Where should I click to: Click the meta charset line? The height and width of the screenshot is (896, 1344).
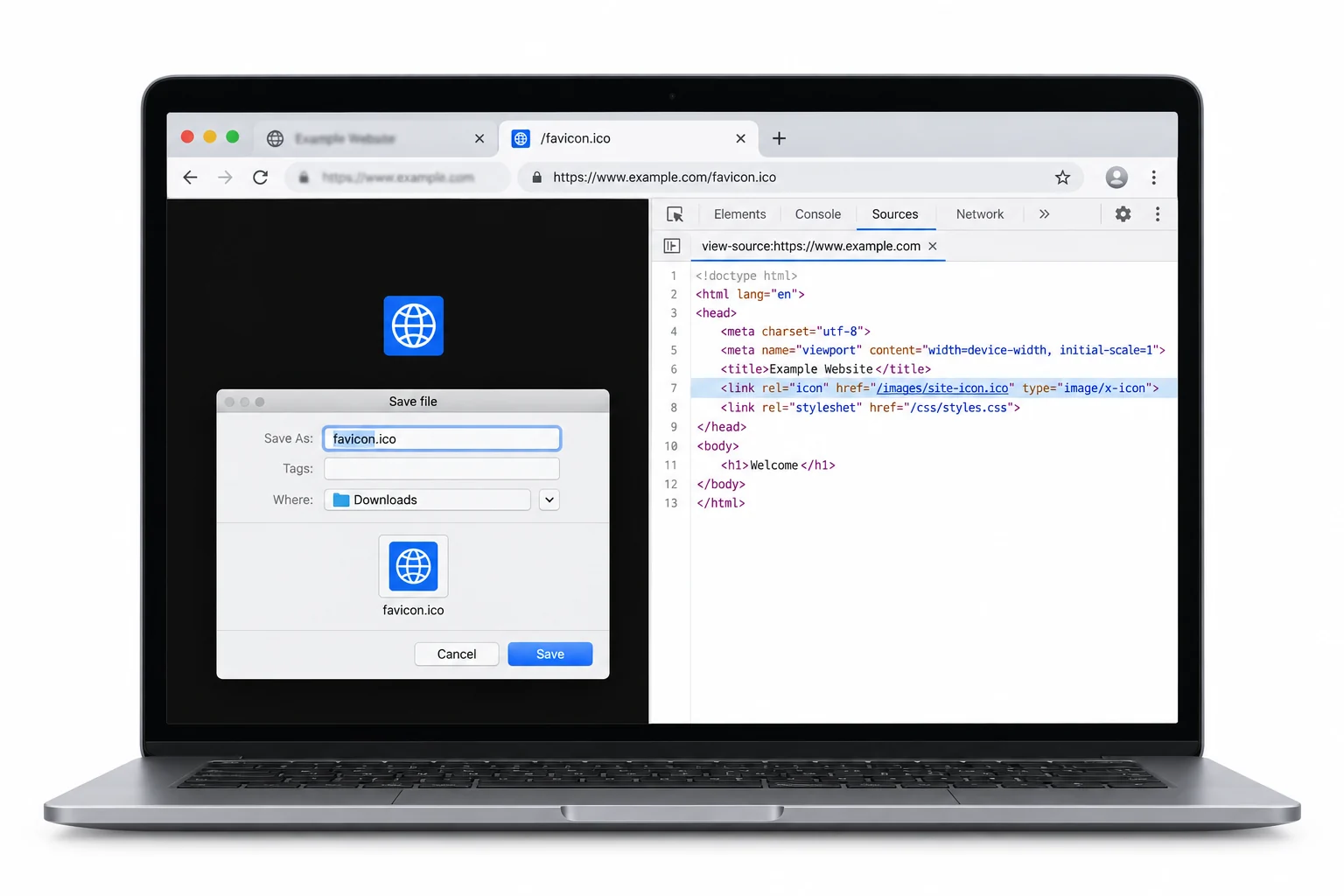795,332
